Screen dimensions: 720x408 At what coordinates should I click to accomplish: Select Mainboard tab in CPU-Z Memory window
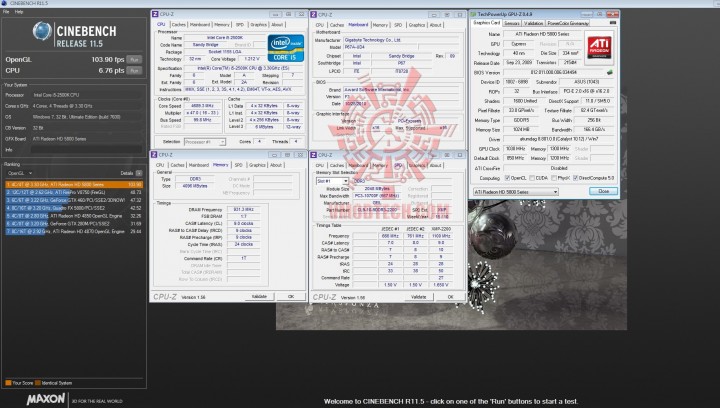(x=198, y=165)
